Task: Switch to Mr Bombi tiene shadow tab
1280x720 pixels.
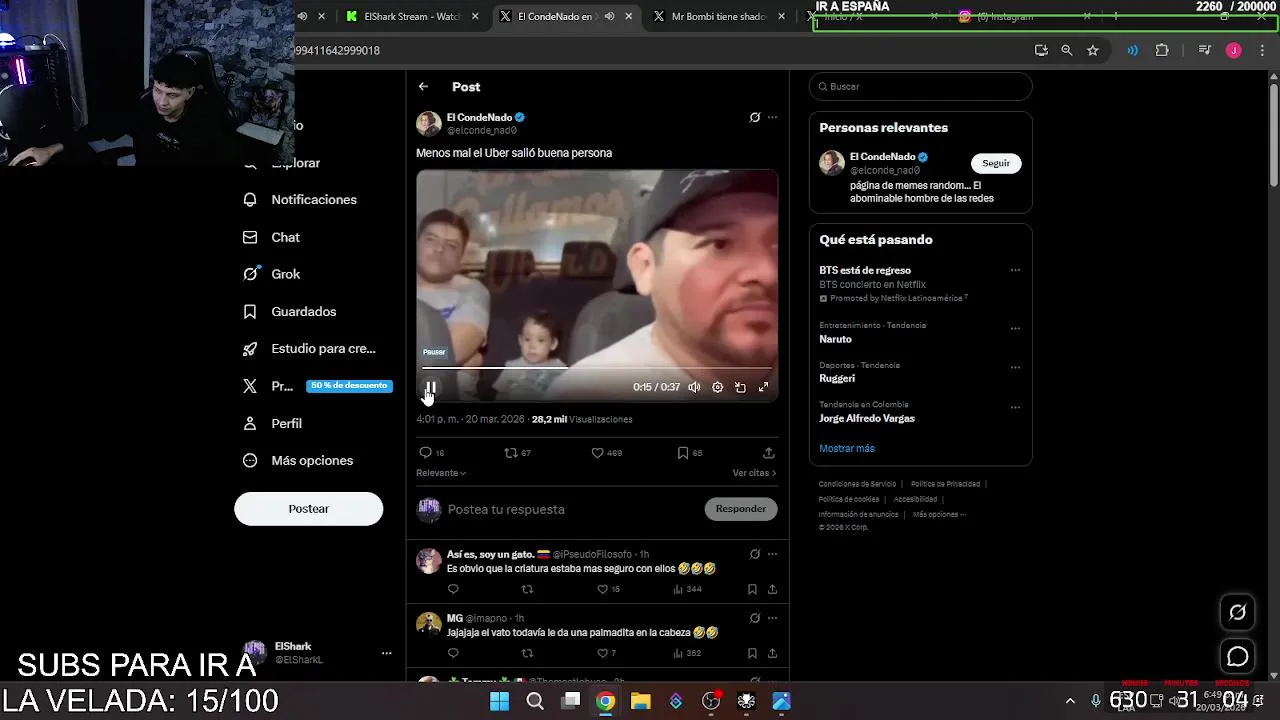Action: [x=718, y=17]
